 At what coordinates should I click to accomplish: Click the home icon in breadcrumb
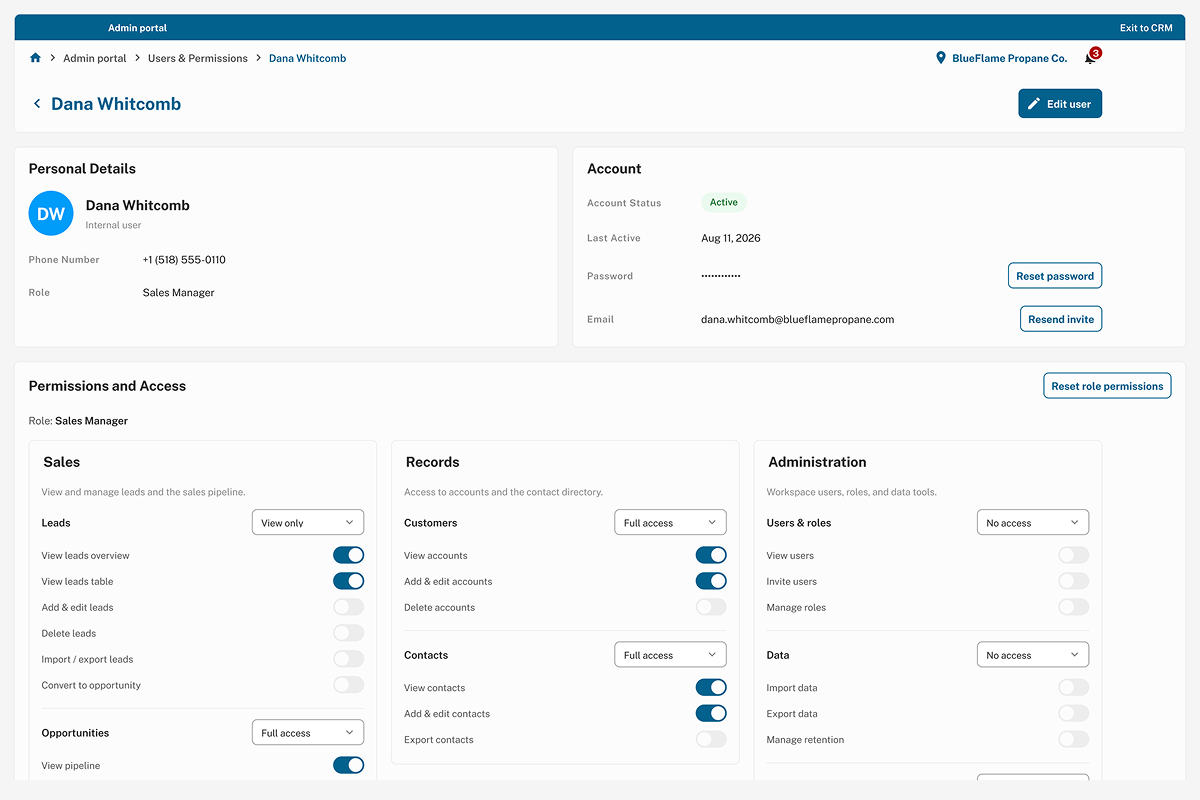click(x=36, y=58)
